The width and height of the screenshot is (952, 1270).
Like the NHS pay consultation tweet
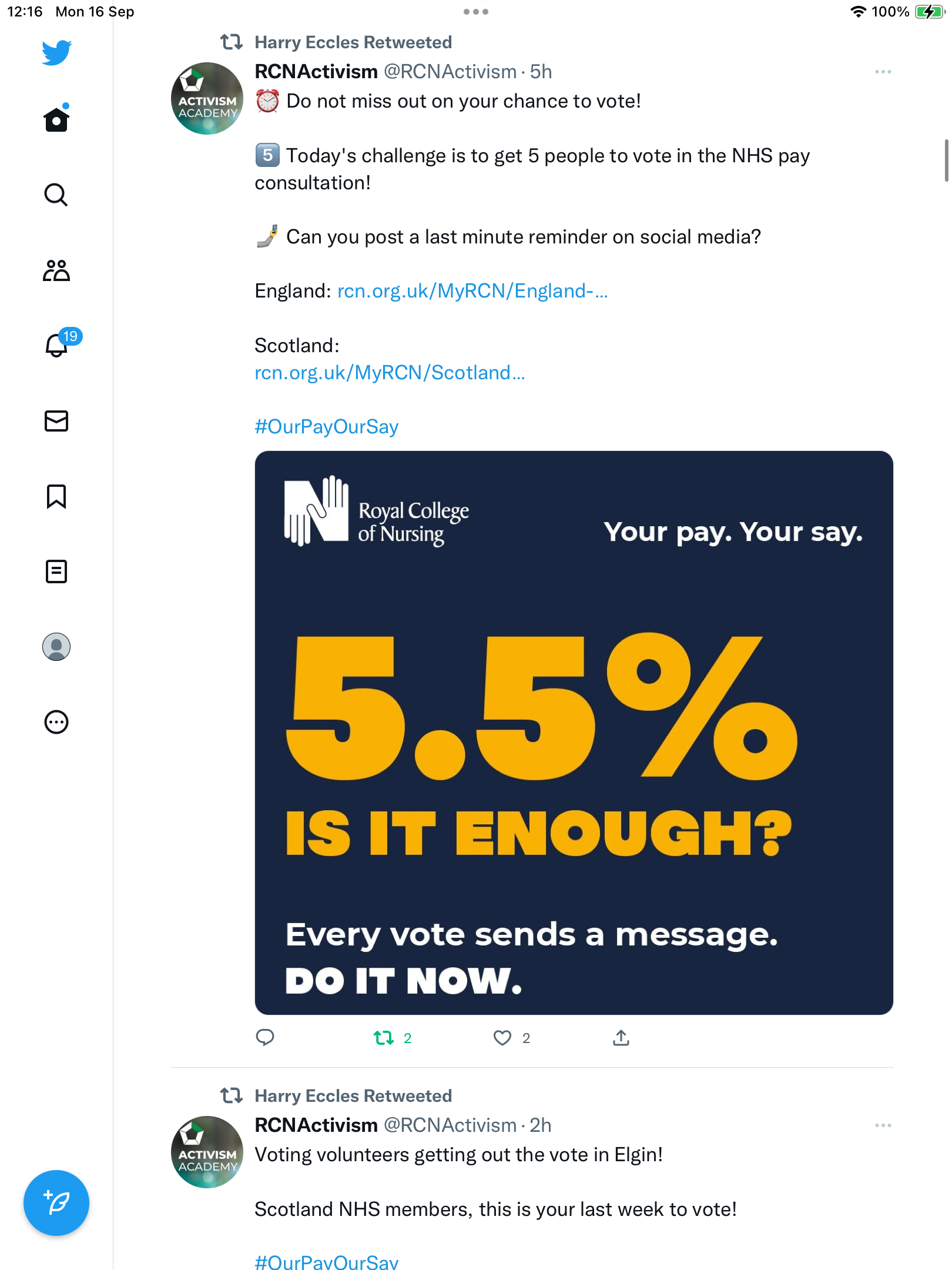511,1038
